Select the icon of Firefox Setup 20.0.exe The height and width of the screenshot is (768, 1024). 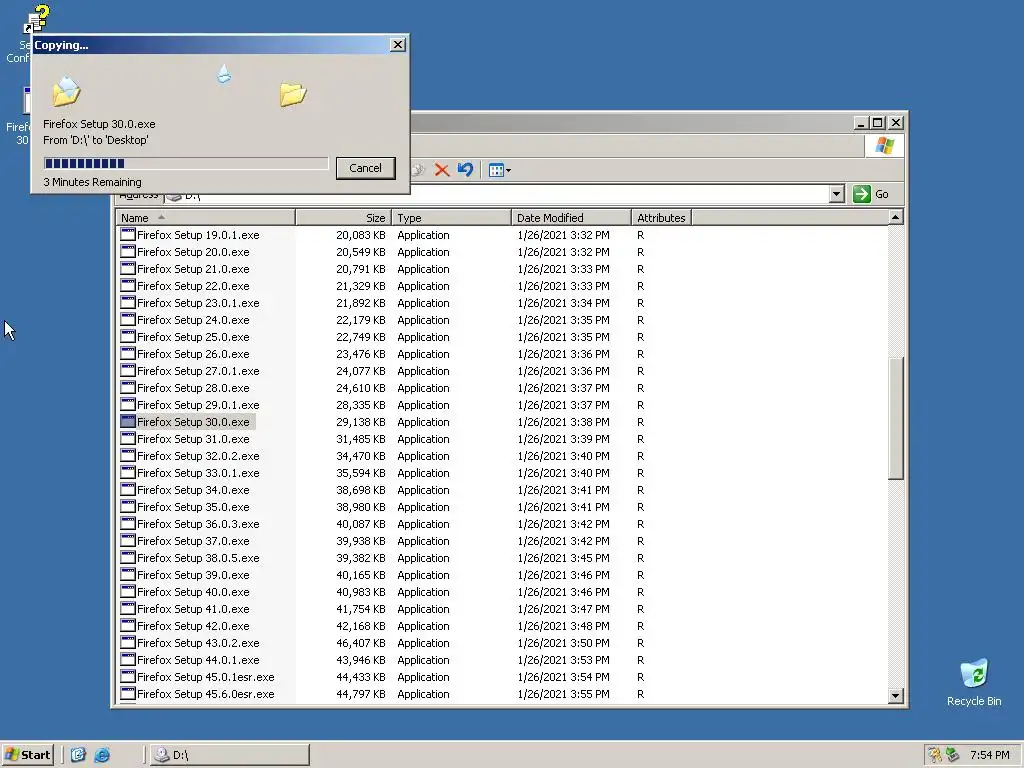[128, 251]
